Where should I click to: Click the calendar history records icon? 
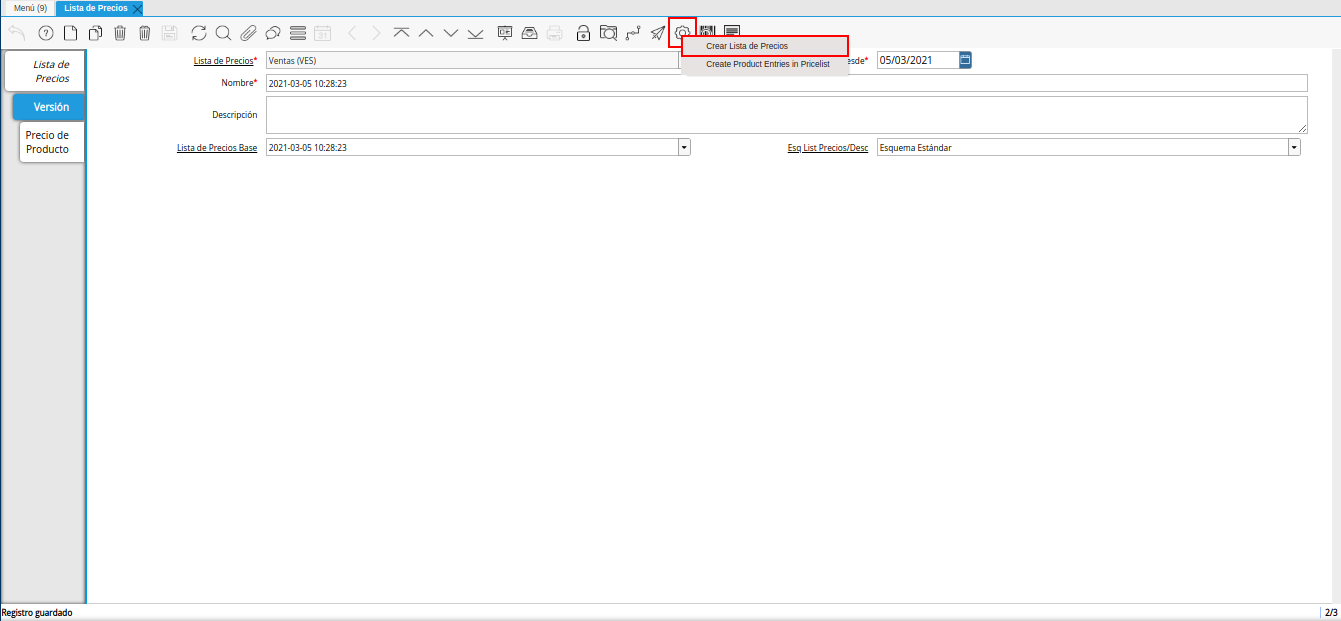point(322,33)
